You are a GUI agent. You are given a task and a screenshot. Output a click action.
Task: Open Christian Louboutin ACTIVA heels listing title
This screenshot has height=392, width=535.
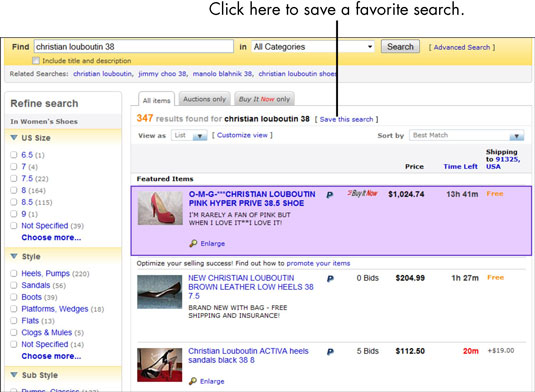pos(248,355)
